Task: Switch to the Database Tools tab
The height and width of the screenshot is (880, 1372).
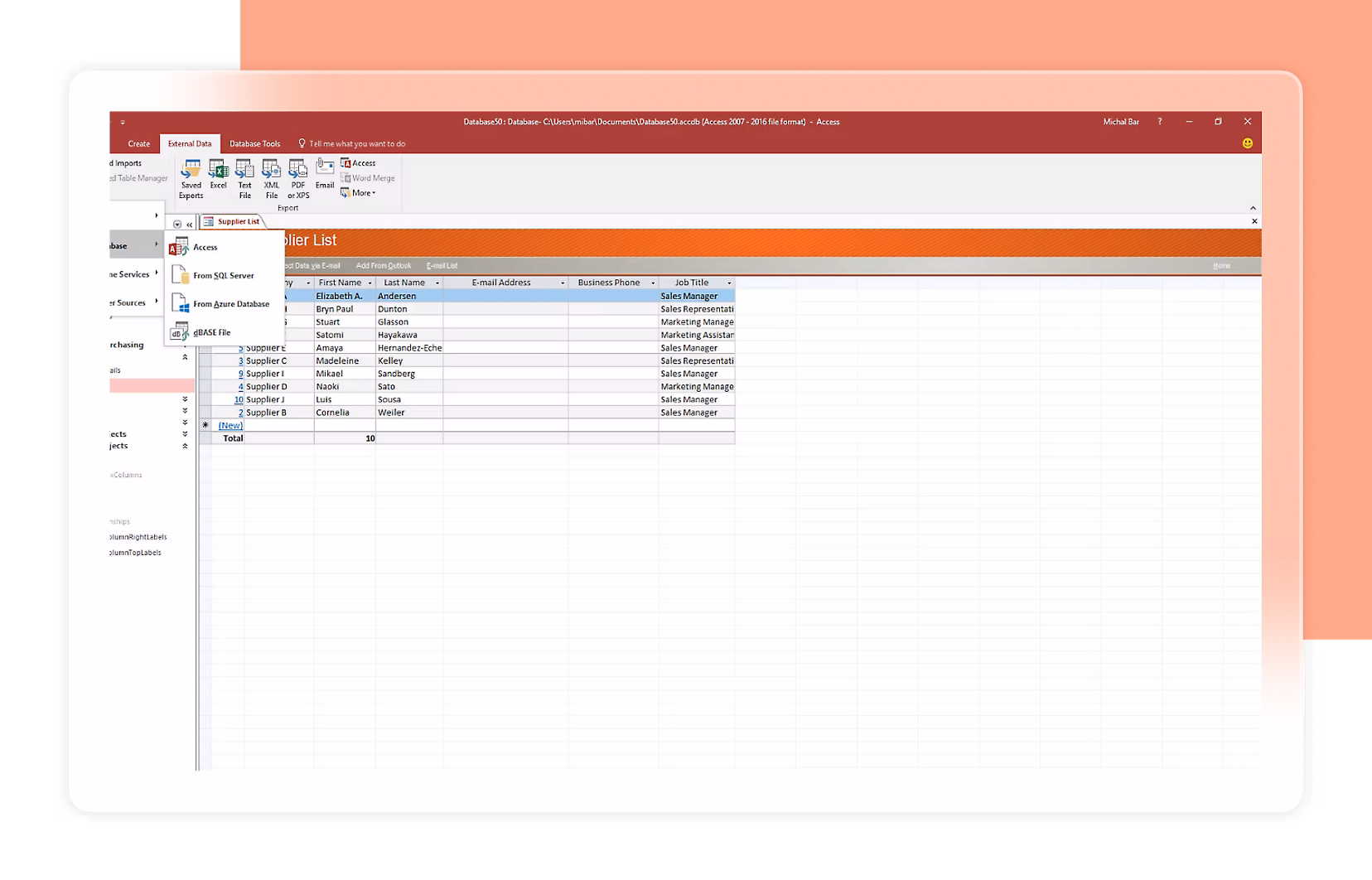Action: (x=255, y=143)
